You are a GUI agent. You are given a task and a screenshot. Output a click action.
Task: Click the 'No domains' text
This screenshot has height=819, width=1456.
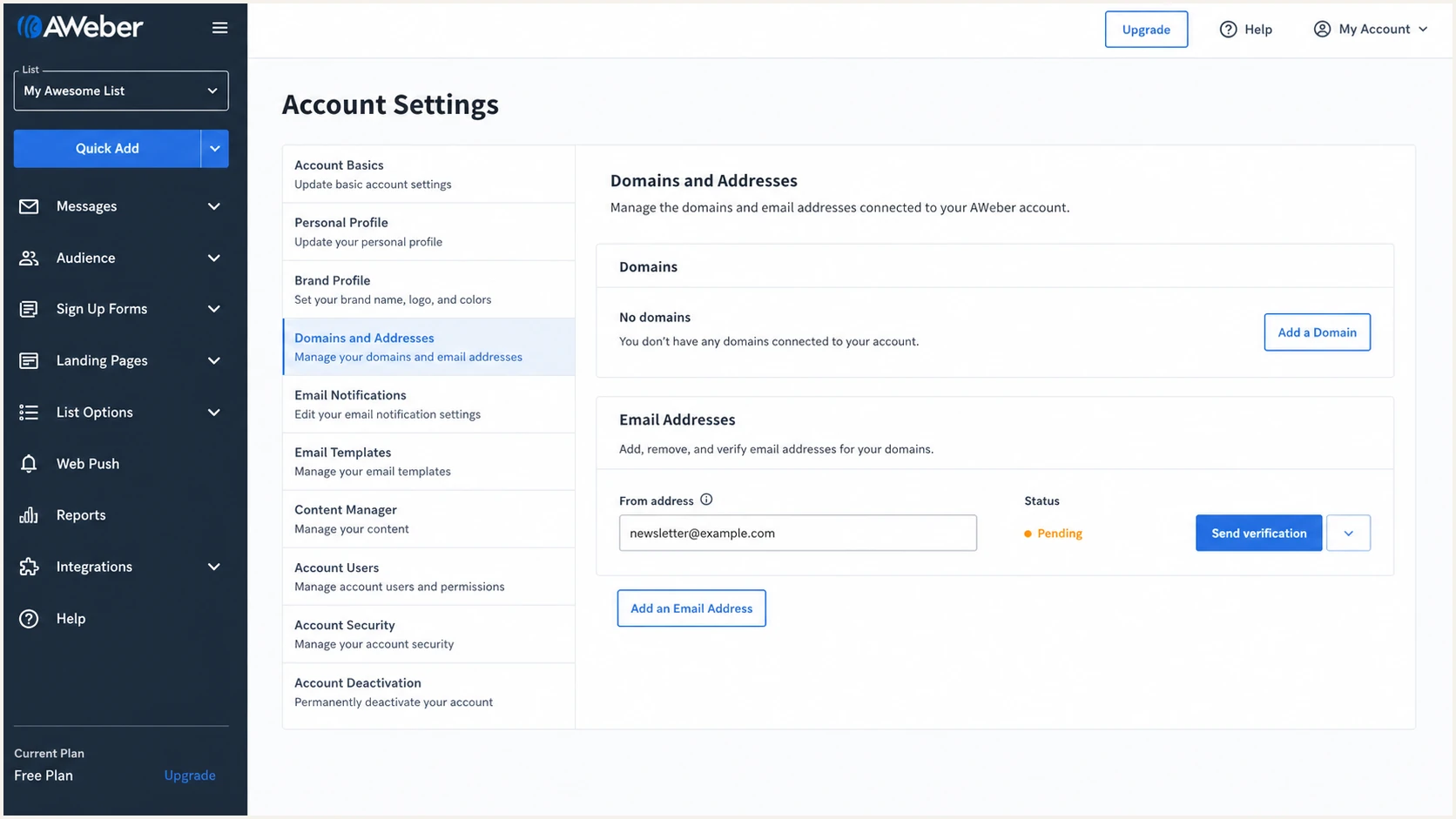(x=655, y=317)
